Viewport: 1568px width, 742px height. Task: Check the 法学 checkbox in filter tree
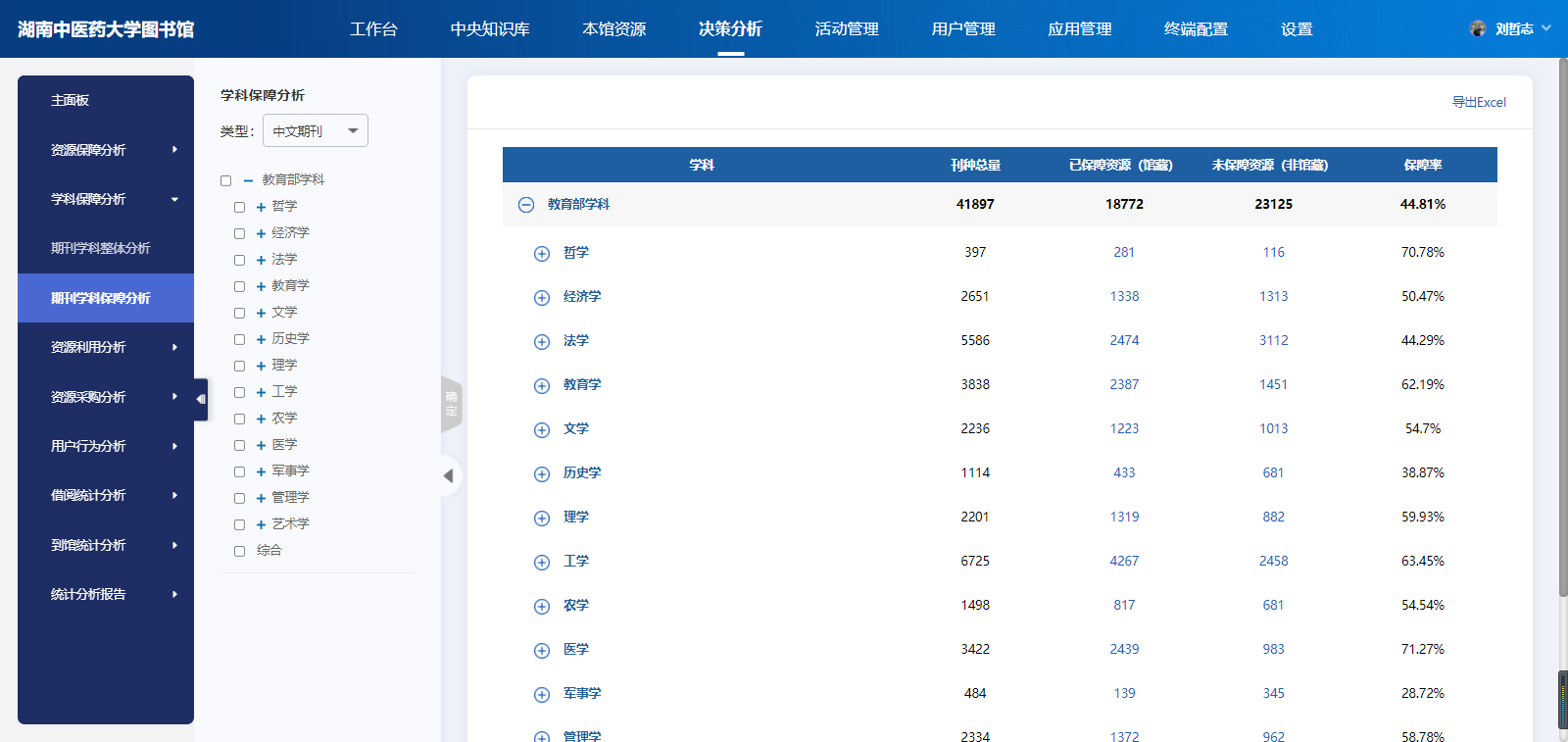239,260
